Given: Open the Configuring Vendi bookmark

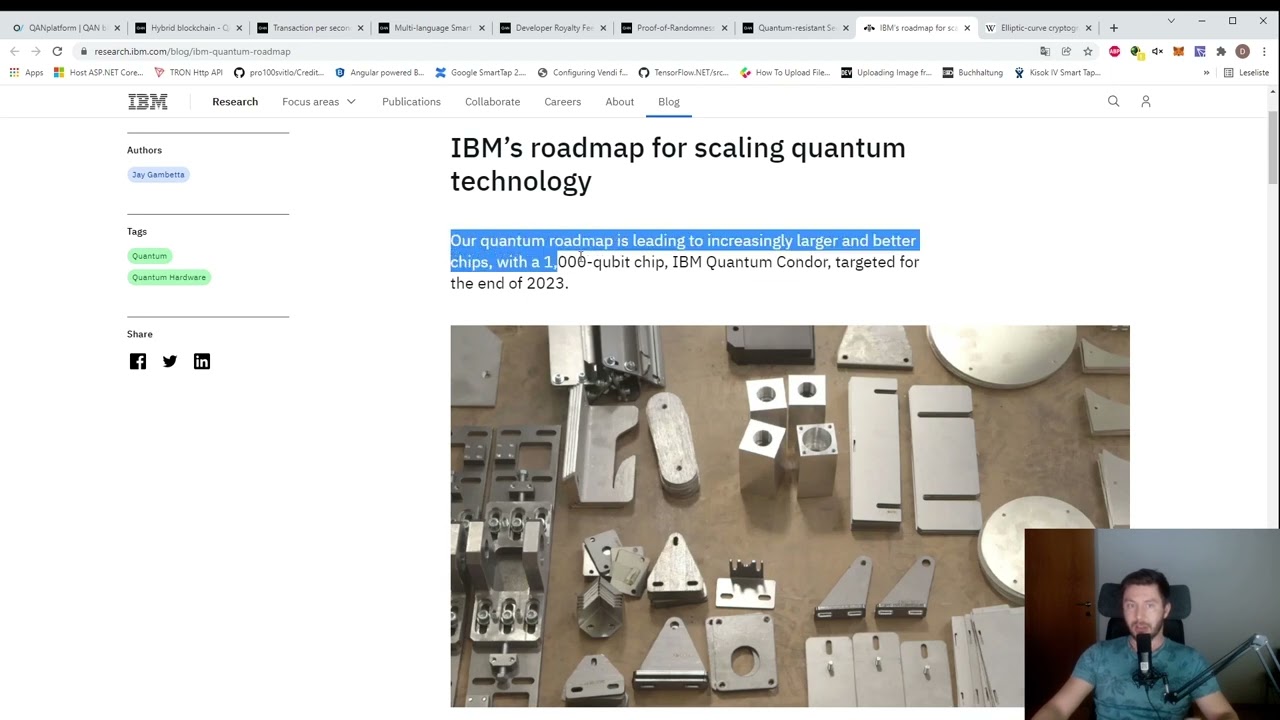Looking at the screenshot, I should (x=582, y=72).
